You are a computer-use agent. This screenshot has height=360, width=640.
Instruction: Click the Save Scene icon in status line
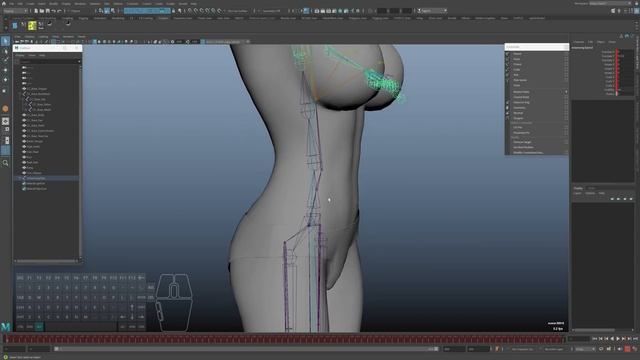pyautogui.click(x=47, y=11)
